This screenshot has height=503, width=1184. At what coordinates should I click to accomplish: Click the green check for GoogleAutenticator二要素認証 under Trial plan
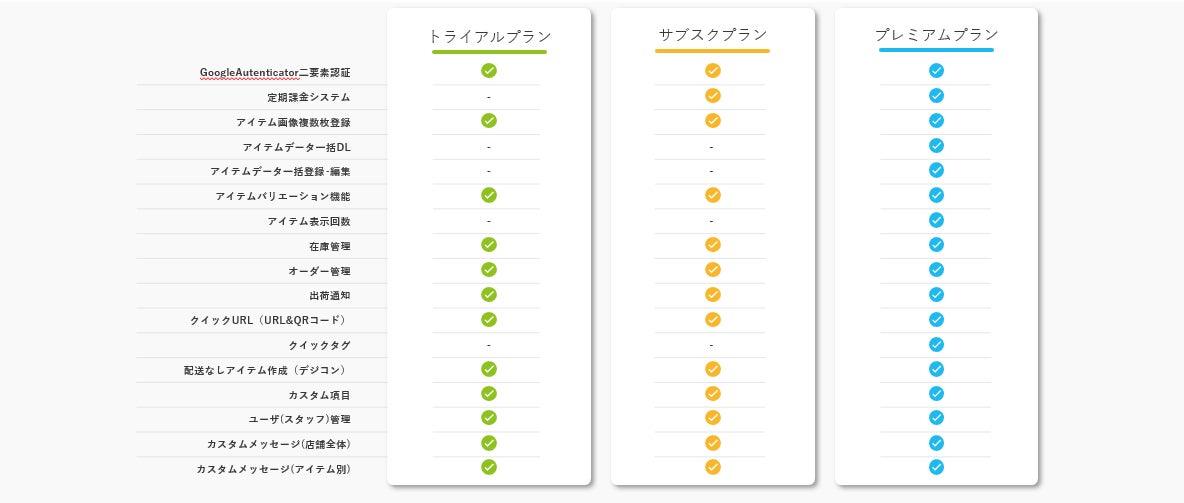click(489, 71)
